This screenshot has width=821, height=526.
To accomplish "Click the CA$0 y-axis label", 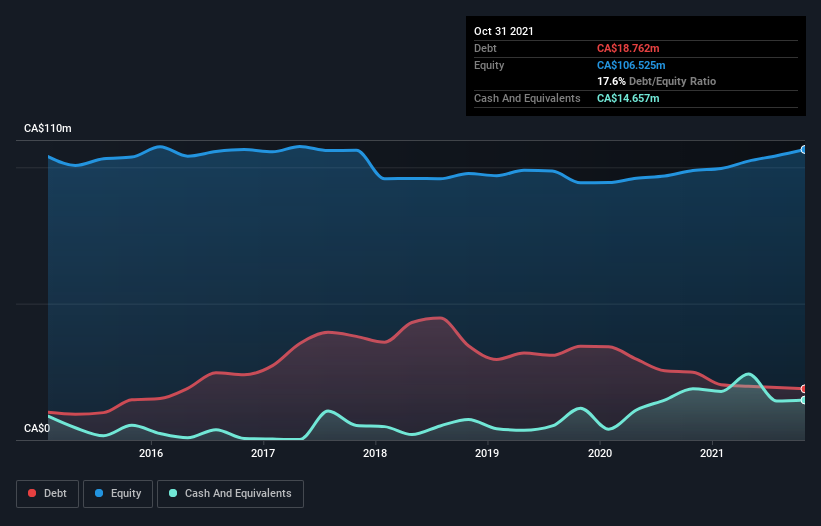I will pos(37,428).
